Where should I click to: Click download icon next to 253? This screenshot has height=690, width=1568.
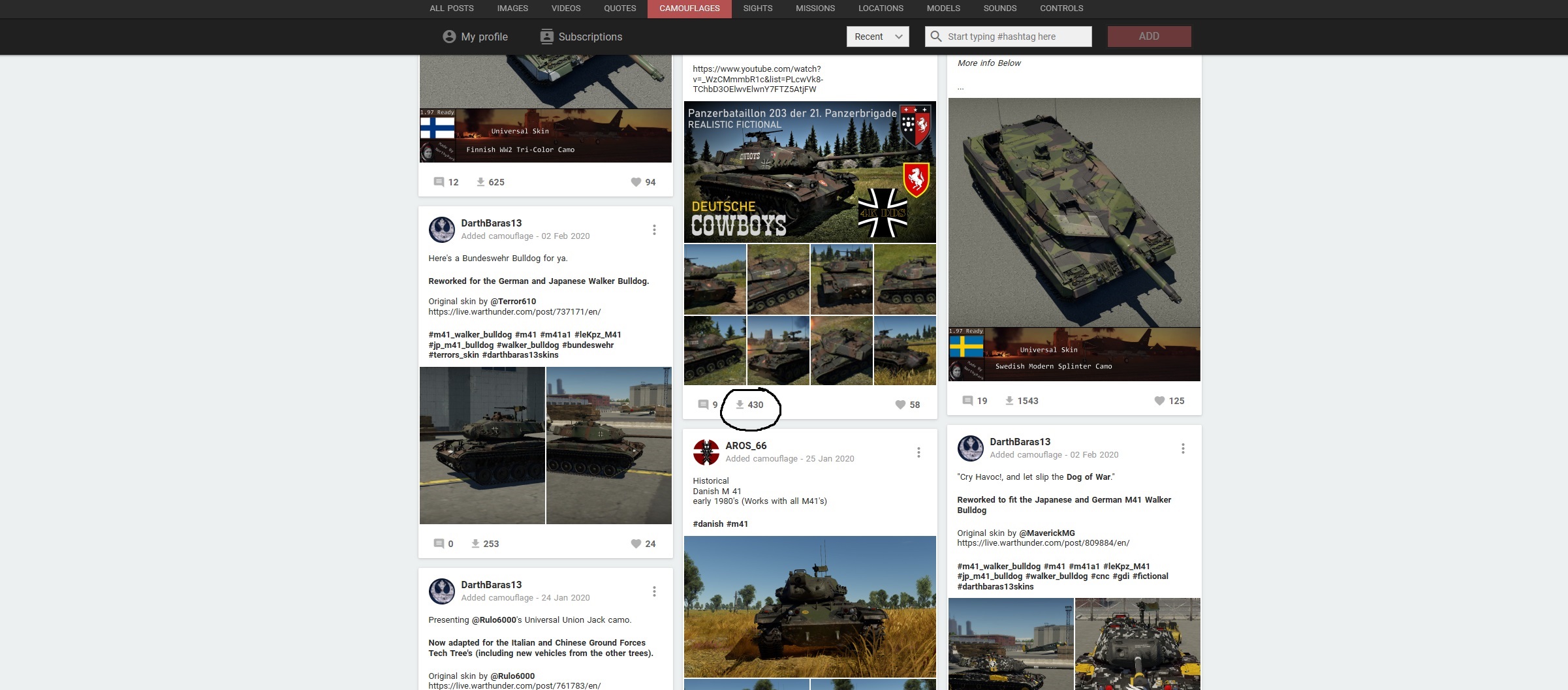pos(475,544)
